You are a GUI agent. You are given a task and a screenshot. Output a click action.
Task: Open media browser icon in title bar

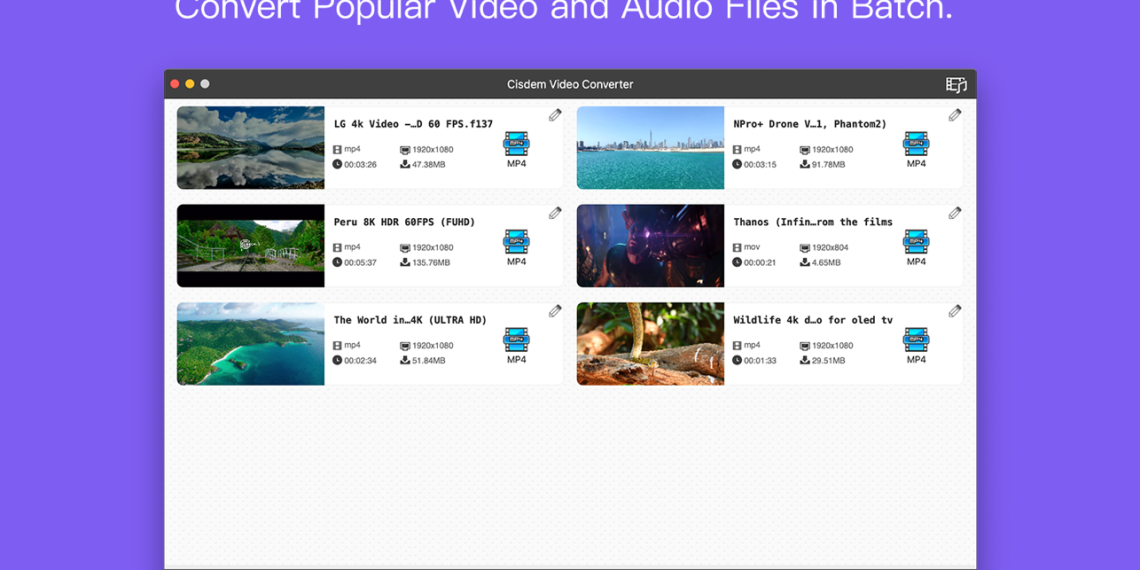coord(956,85)
